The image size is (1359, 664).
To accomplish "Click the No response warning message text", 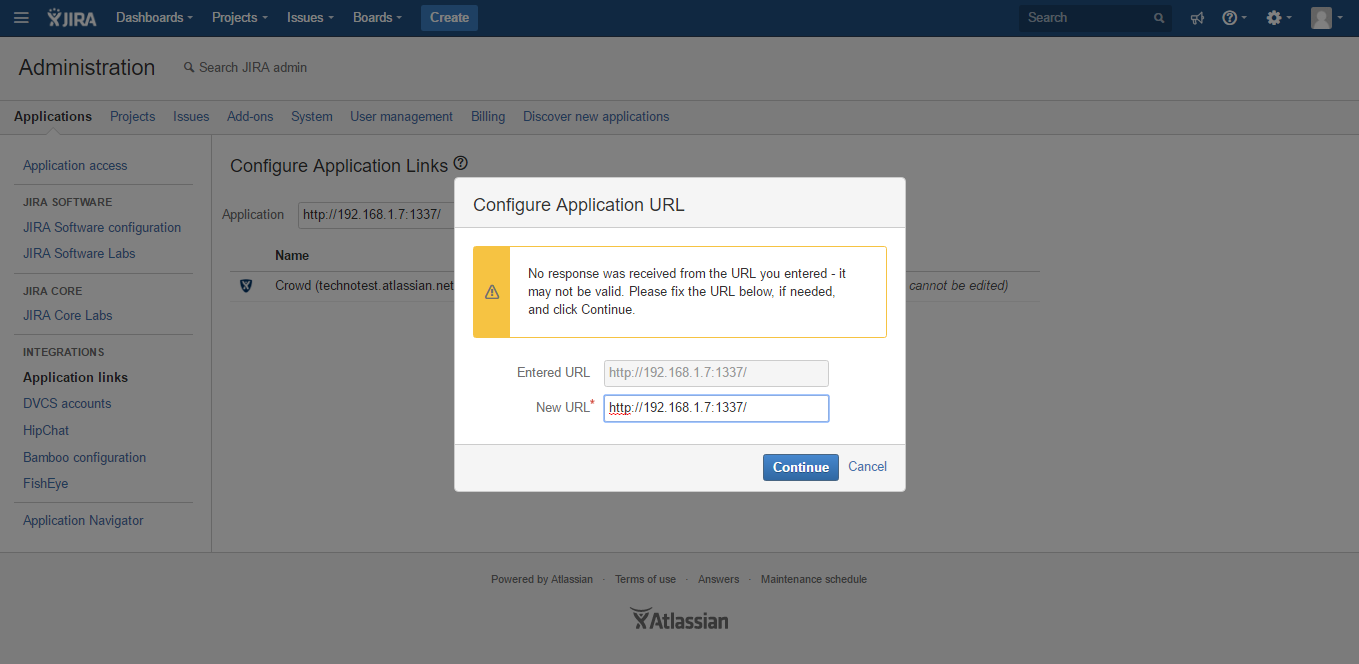I will pos(687,292).
